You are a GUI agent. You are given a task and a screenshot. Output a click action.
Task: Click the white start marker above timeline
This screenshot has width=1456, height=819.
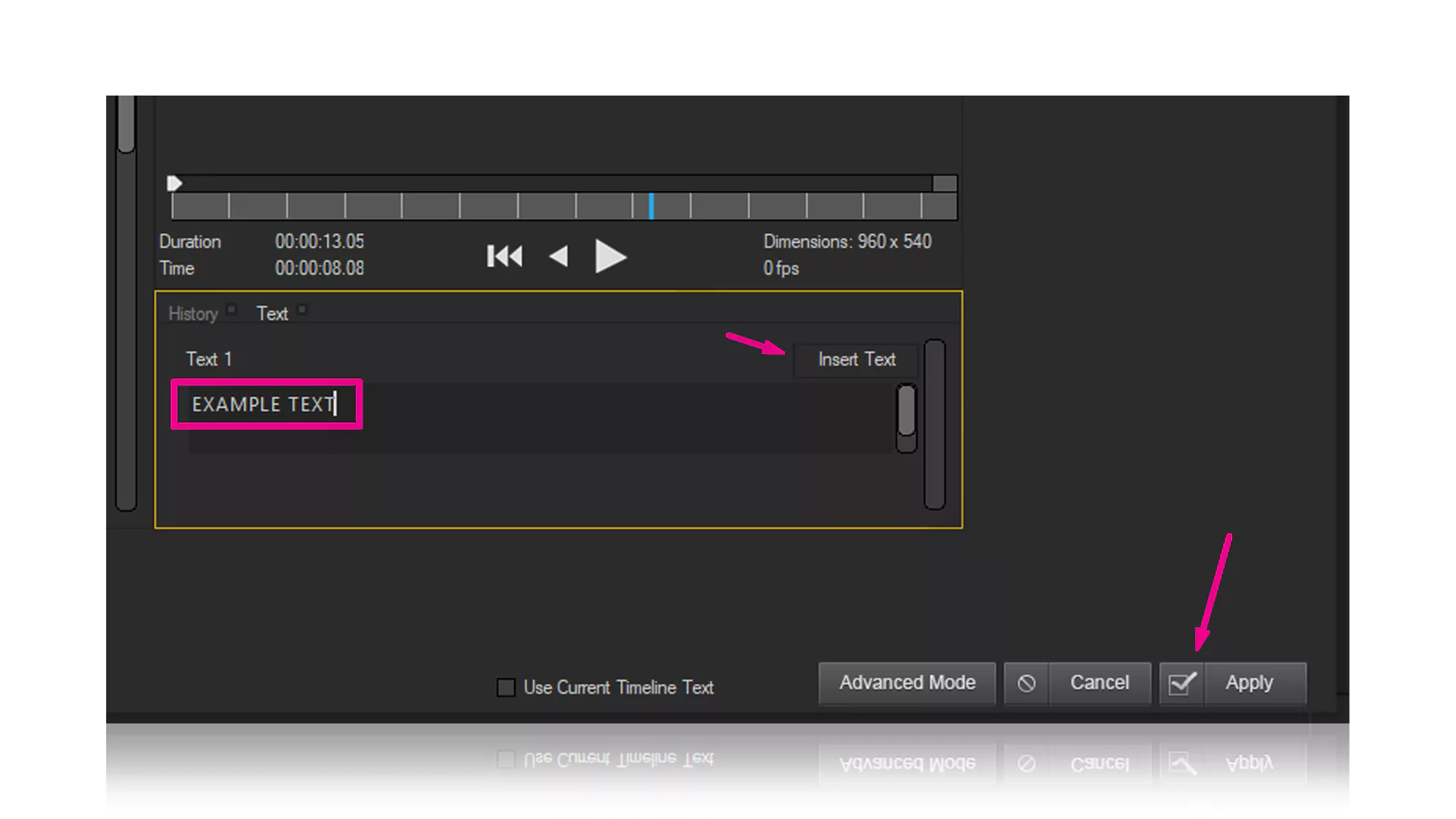[174, 183]
